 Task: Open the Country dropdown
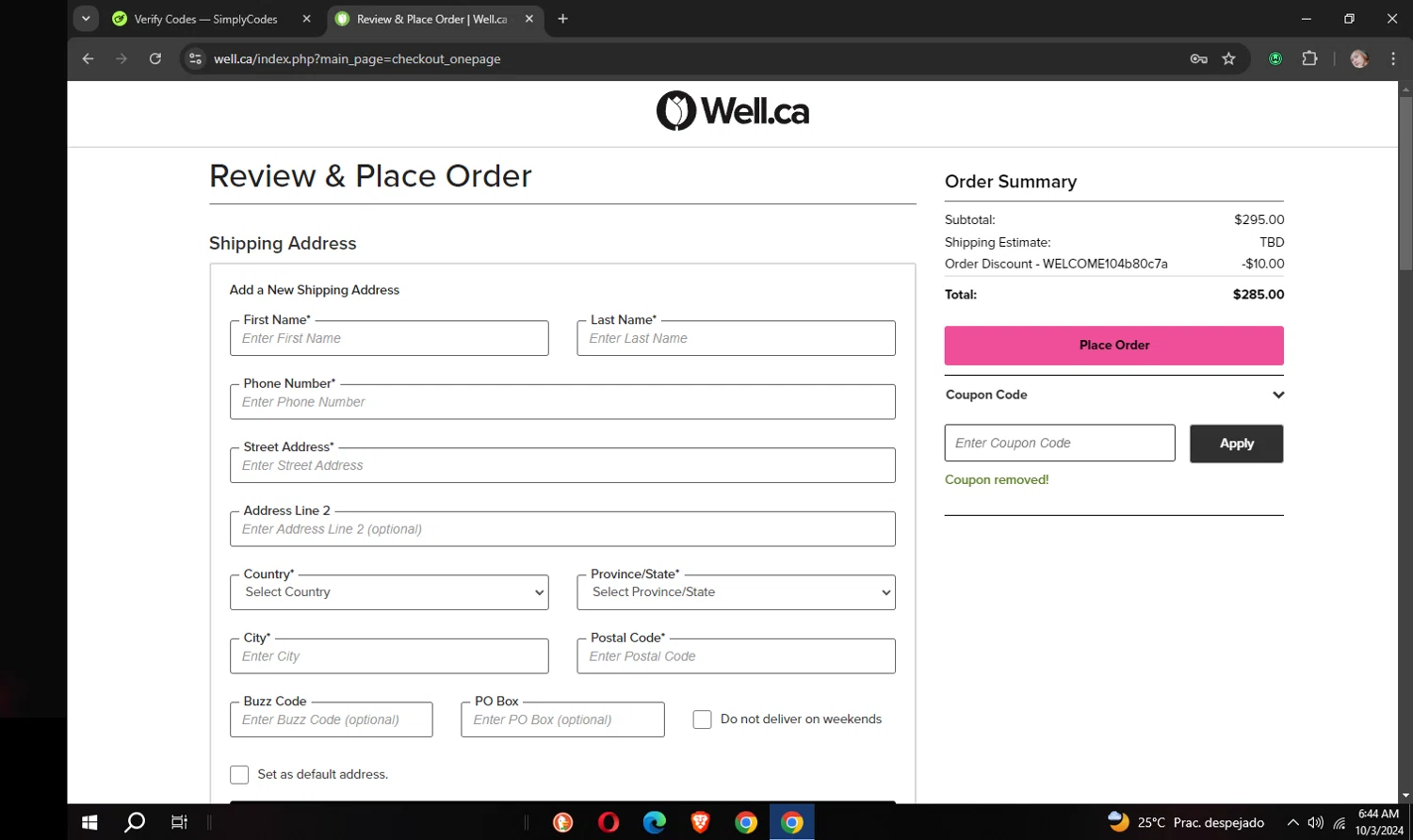pyautogui.click(x=389, y=592)
